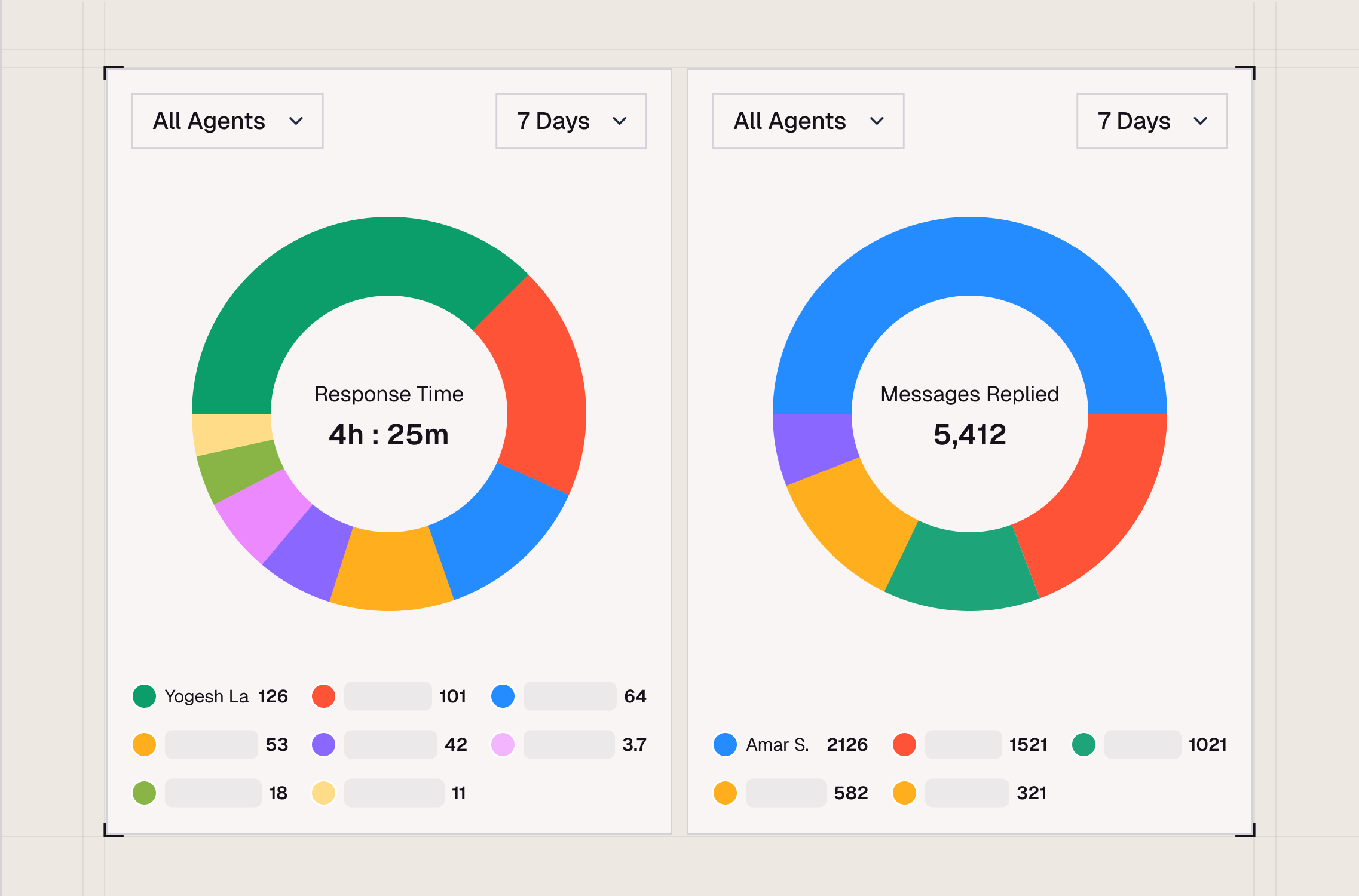The image size is (1359, 896).
Task: Click pale yellow legend dot beside 11
Action: (x=323, y=793)
